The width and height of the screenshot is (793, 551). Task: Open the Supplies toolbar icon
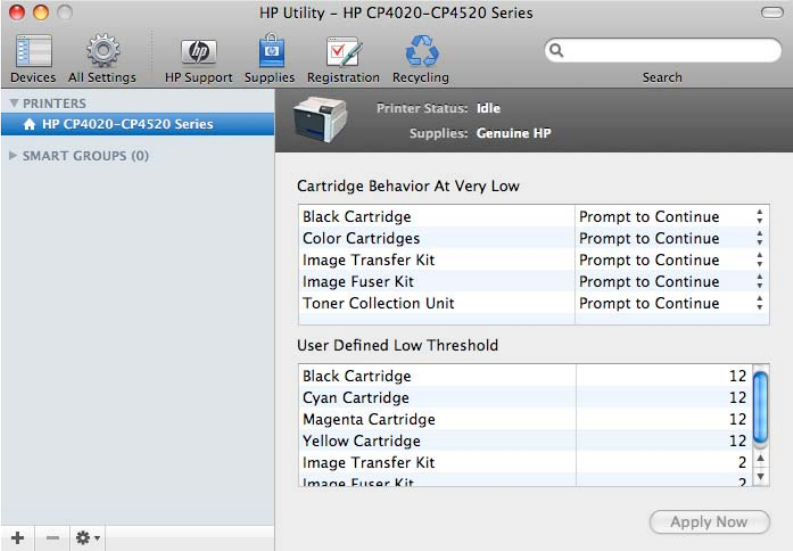coord(269,52)
